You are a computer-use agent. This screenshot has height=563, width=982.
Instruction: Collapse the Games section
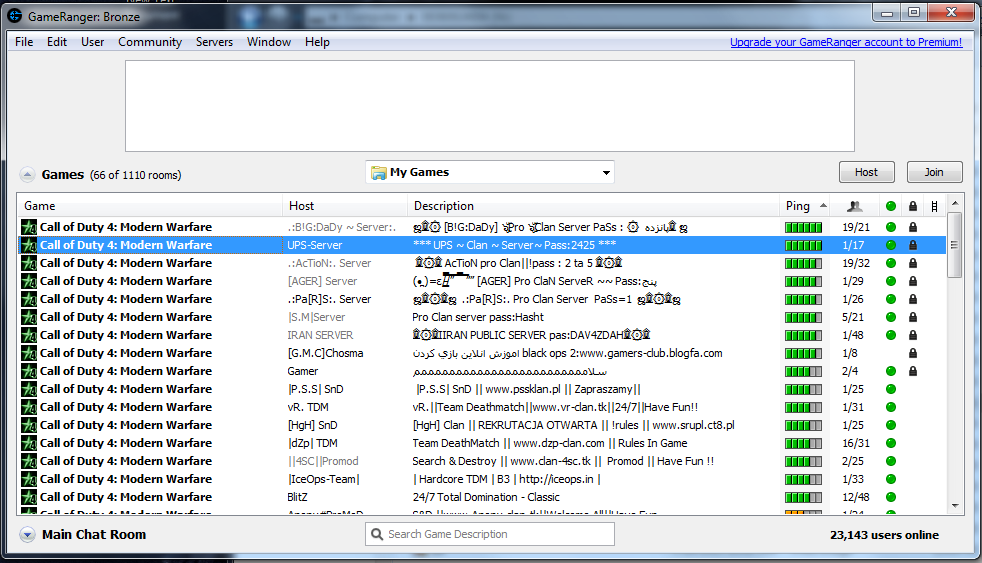27,175
